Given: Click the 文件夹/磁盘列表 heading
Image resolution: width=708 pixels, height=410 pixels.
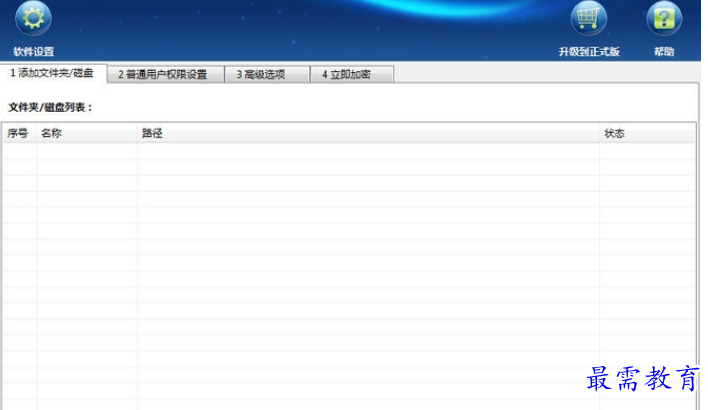Looking at the screenshot, I should 51,107.
